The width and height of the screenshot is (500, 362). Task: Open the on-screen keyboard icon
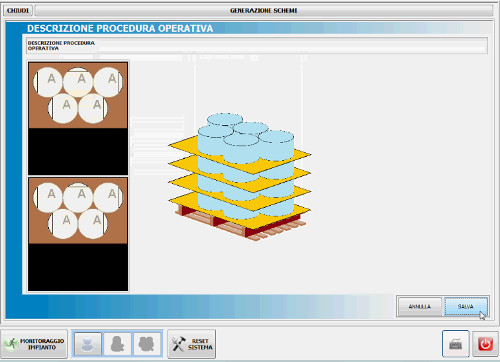[x=456, y=344]
